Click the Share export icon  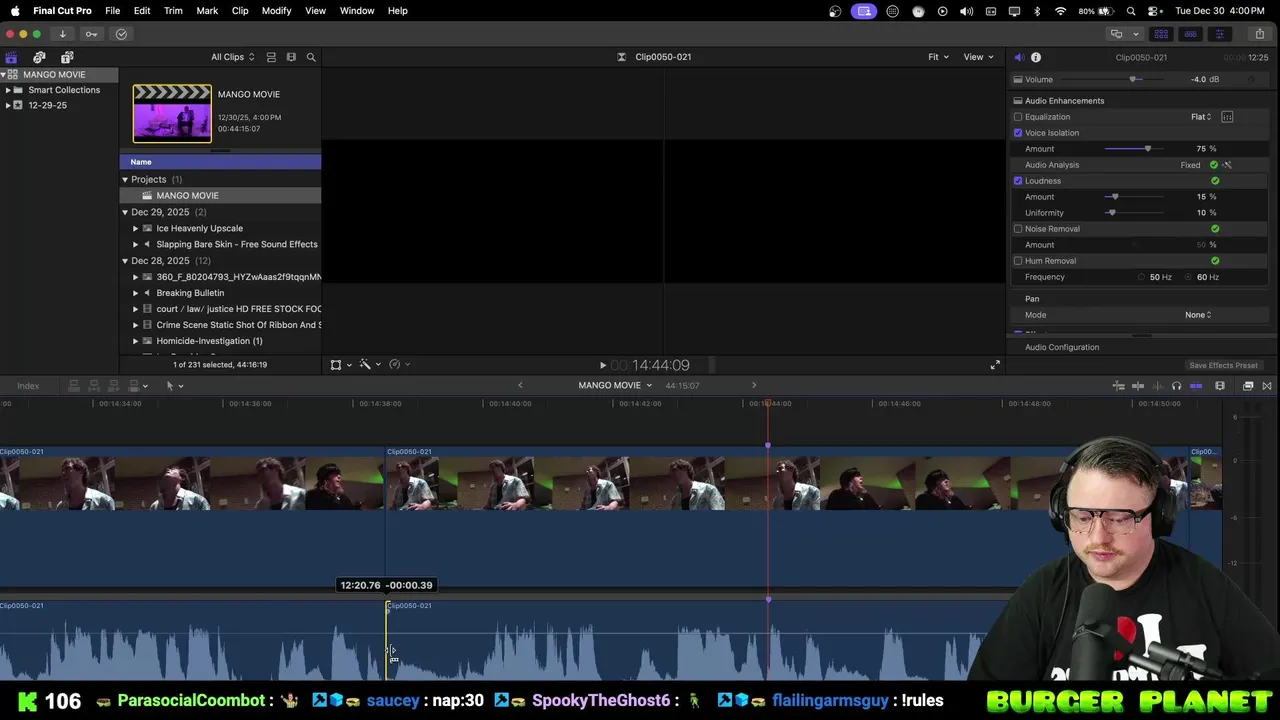coord(1259,34)
